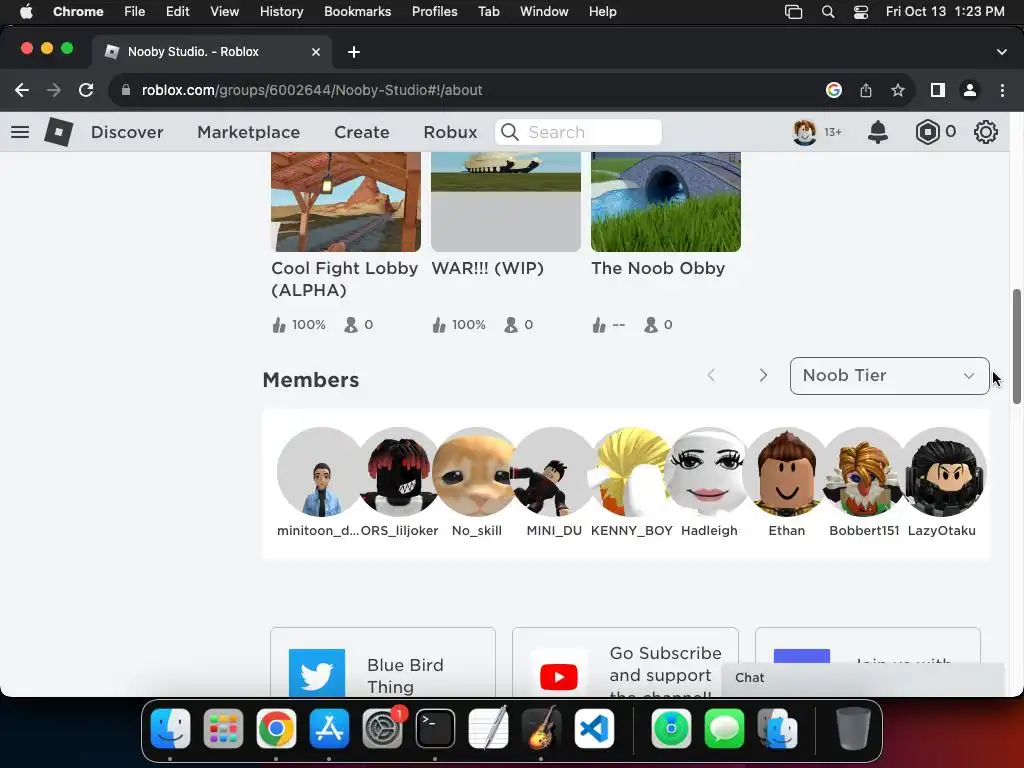
Task: Open System Settings from the dock
Action: point(383,728)
